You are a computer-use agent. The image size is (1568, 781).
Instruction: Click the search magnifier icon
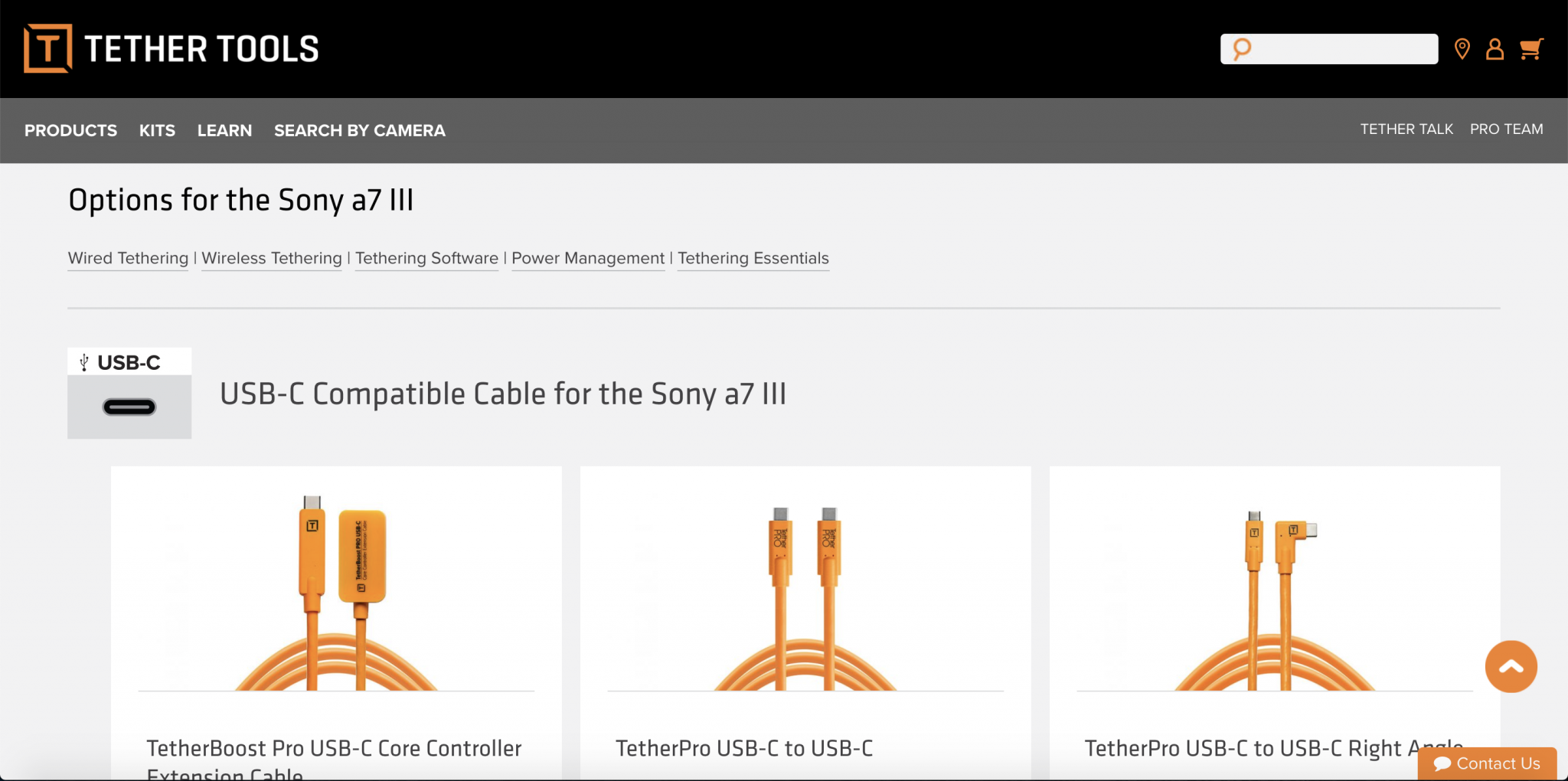point(1241,49)
